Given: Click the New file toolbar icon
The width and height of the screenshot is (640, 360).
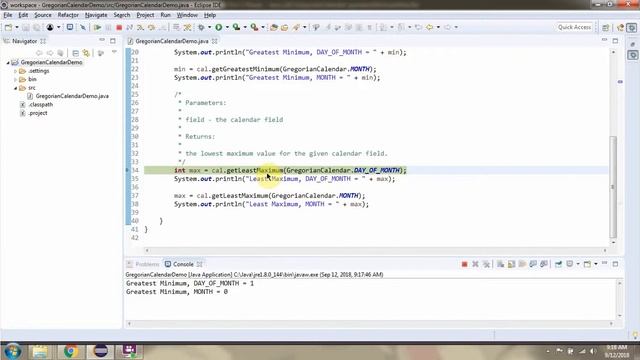Looking at the screenshot, I should pos(8,27).
